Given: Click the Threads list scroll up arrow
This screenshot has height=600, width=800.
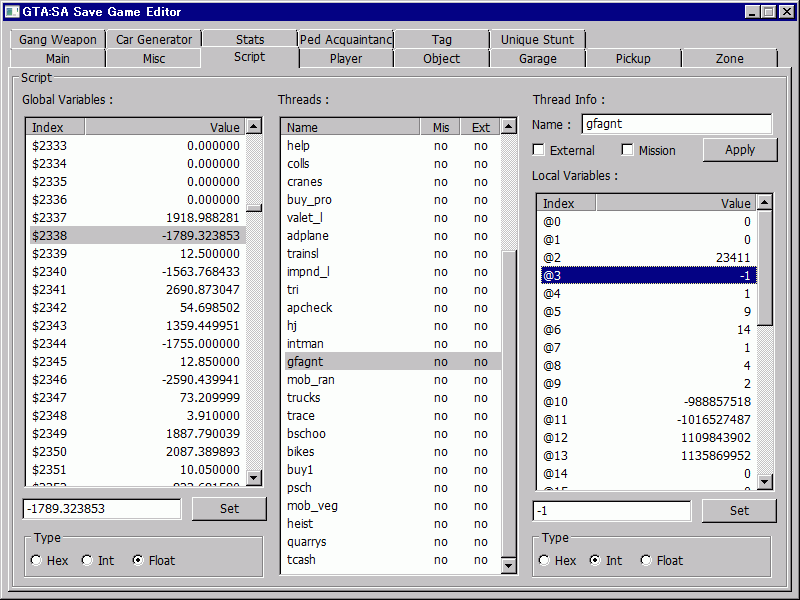Looking at the screenshot, I should (509, 126).
